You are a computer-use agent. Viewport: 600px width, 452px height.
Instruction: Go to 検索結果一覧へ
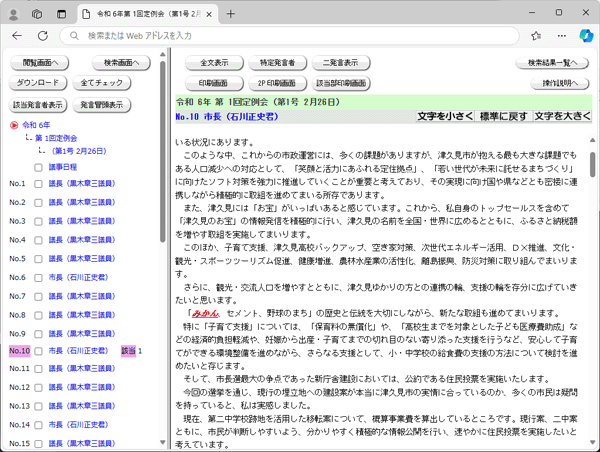coord(552,63)
